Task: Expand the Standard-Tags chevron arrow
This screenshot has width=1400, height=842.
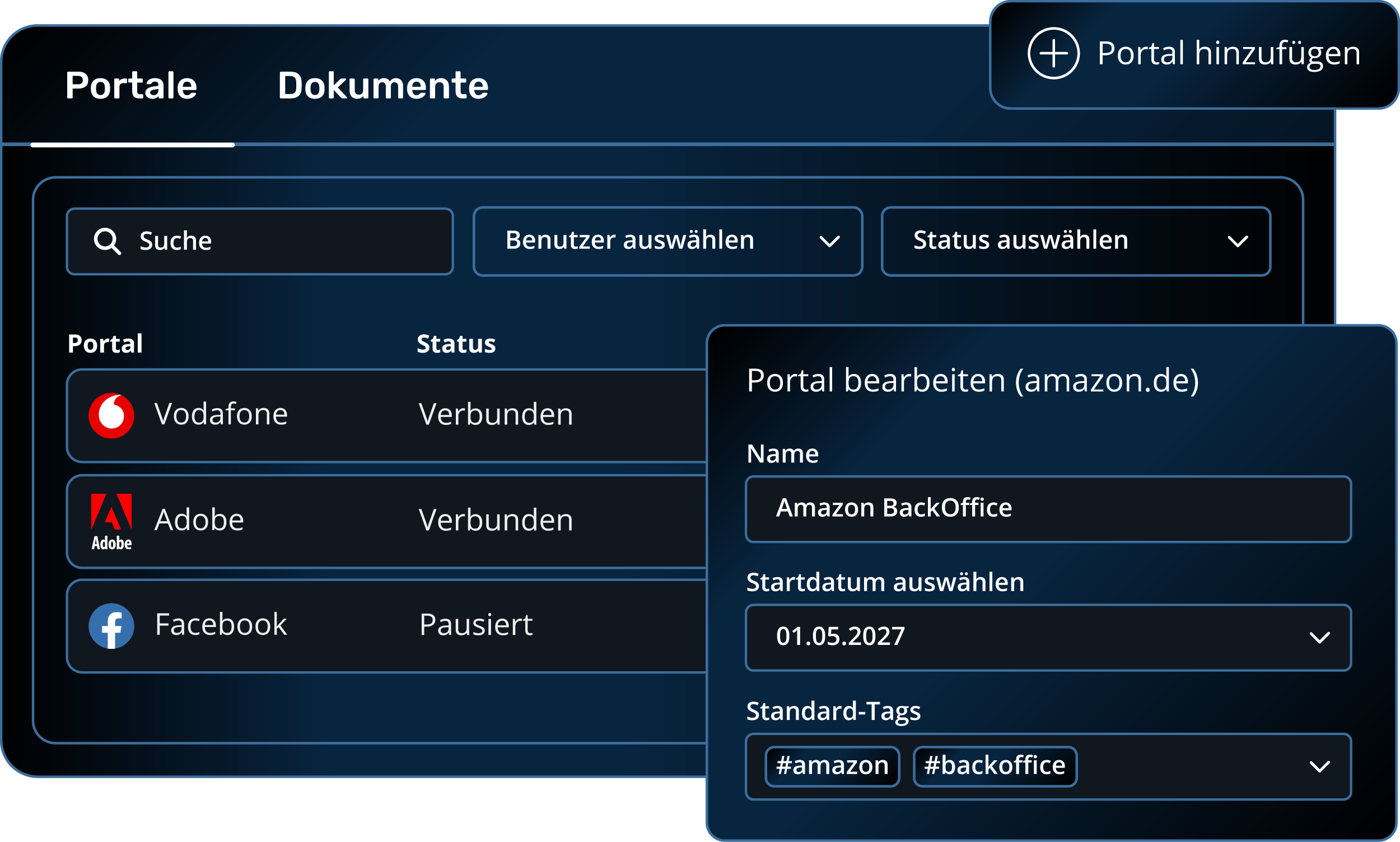Action: point(1319,767)
